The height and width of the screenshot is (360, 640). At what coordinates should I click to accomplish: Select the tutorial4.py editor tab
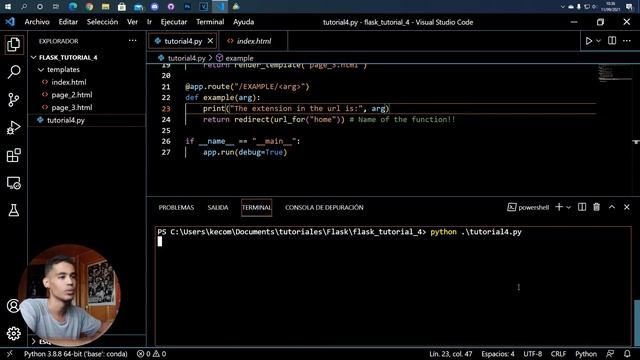[183, 41]
